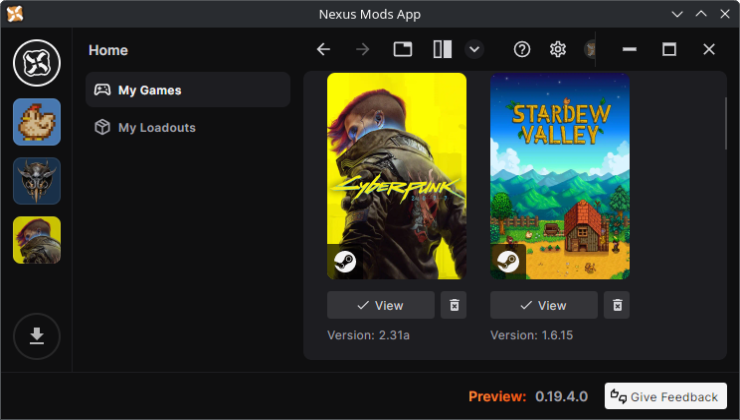Open the help question mark icon

[522, 49]
